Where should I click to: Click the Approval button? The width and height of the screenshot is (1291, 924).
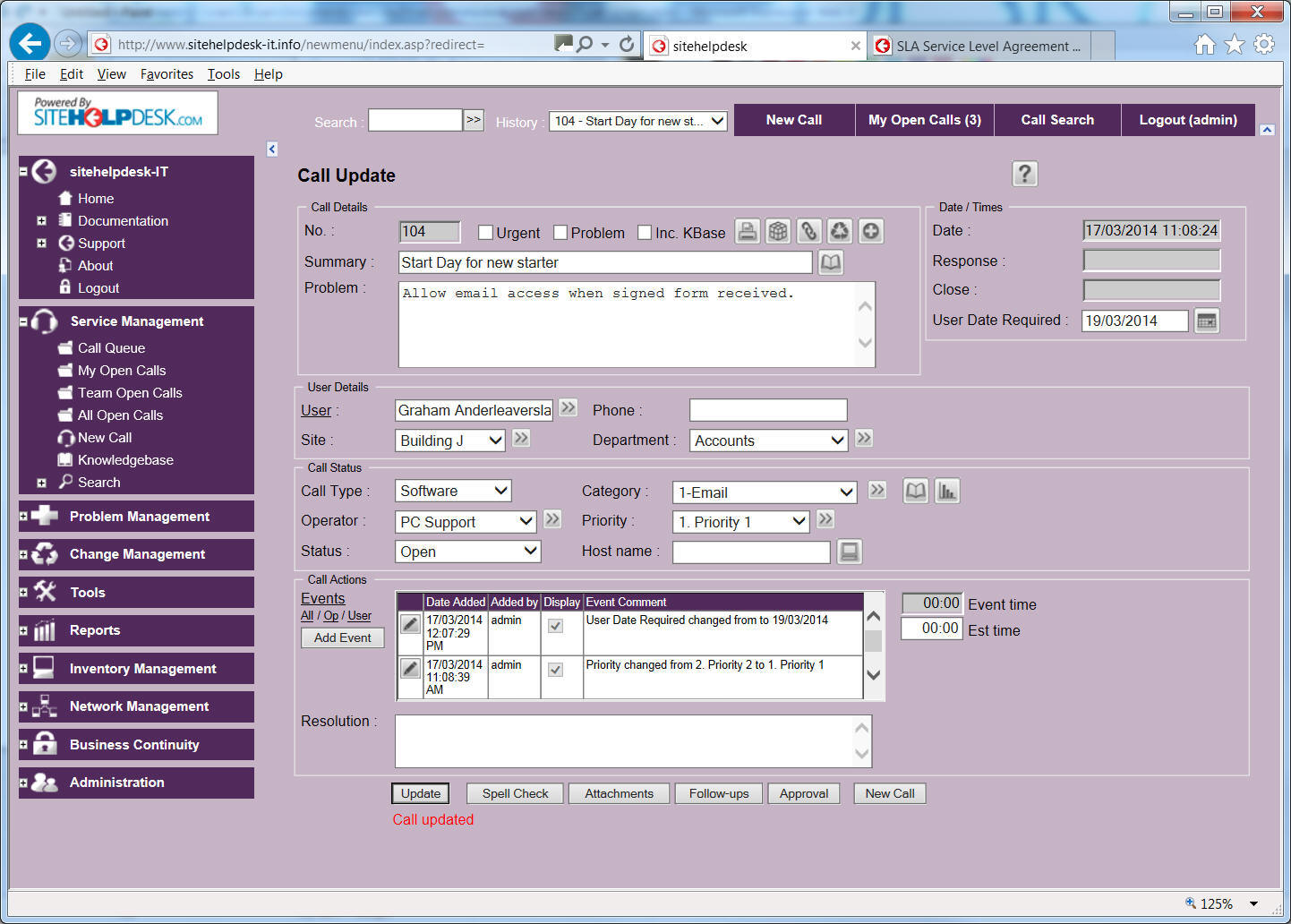pyautogui.click(x=804, y=793)
